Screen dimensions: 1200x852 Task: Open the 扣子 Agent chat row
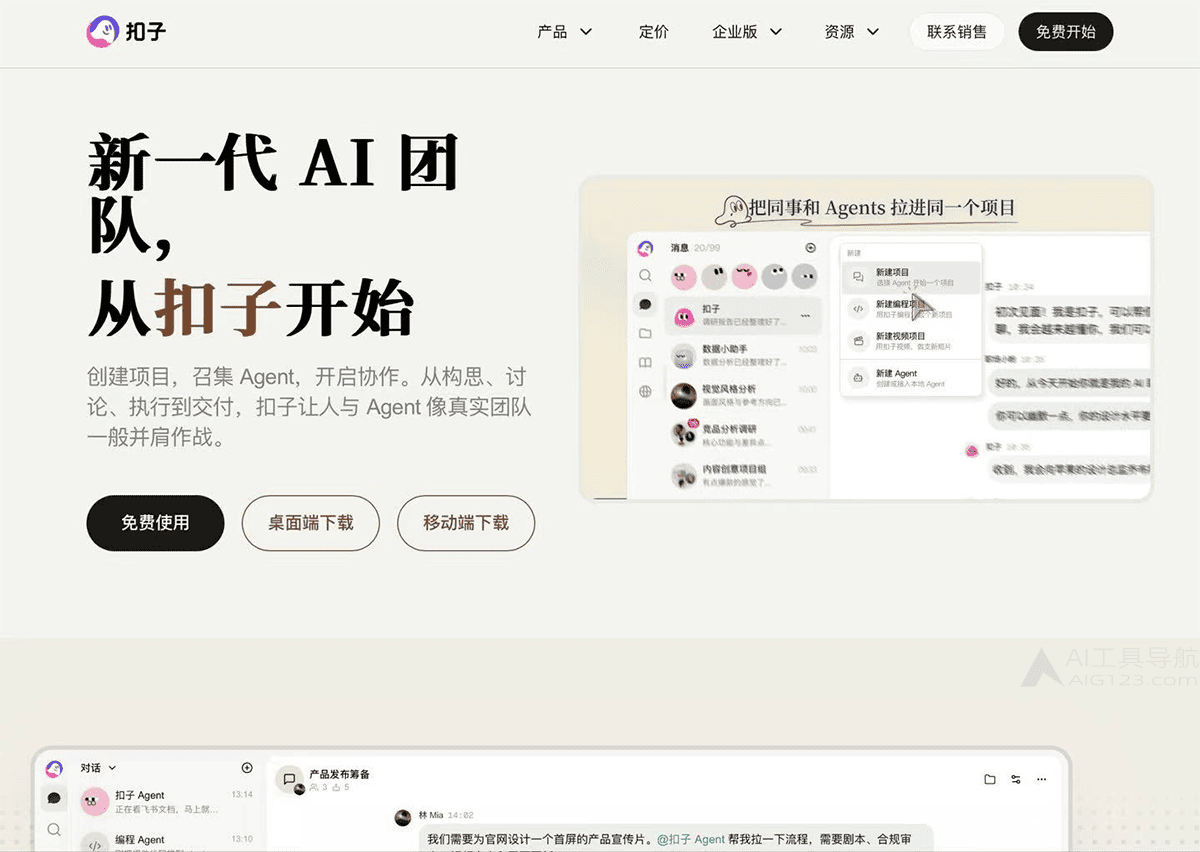[168, 802]
